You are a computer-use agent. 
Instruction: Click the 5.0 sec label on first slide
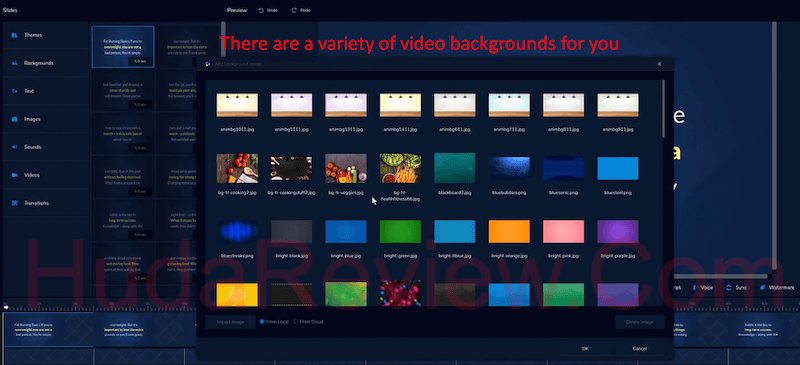pos(140,61)
